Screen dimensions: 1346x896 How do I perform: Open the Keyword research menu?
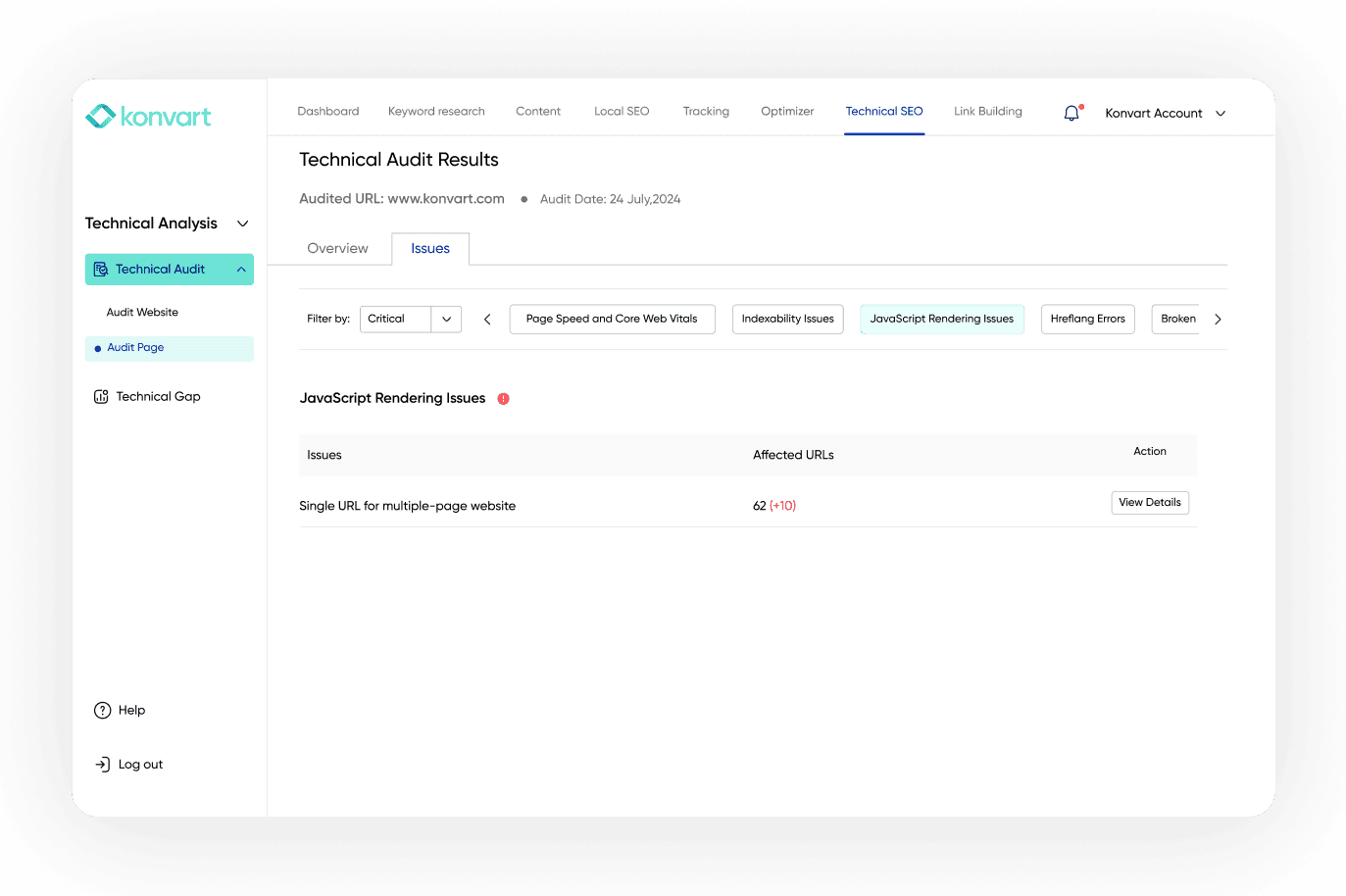[436, 112]
